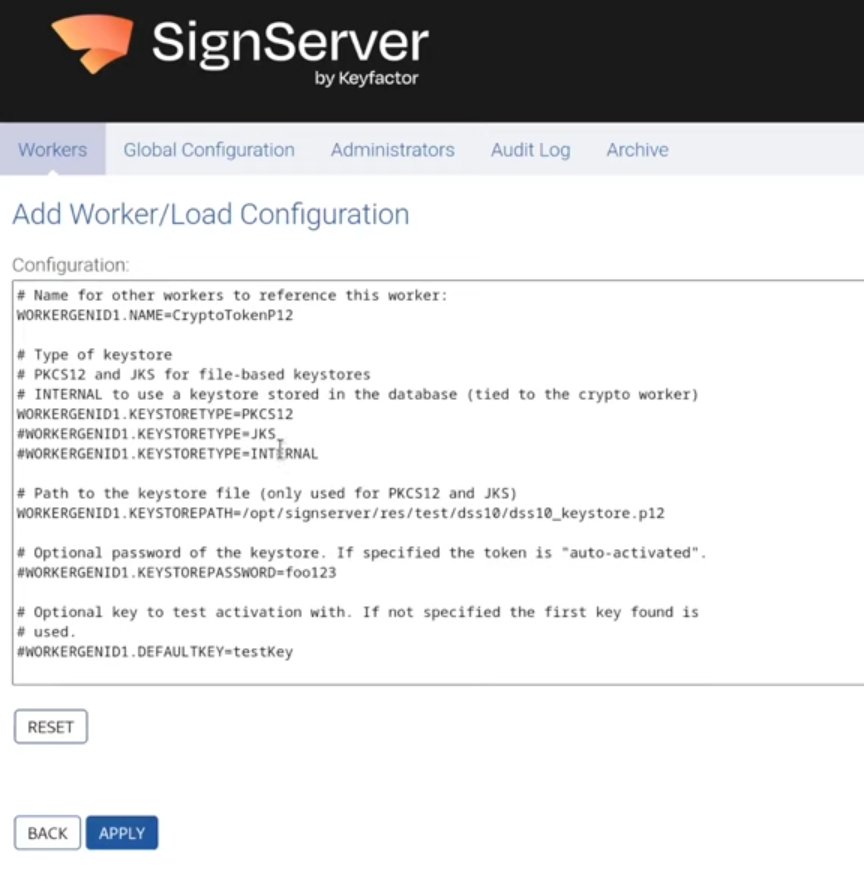Image resolution: width=864 pixels, height=881 pixels.
Task: Switch to the Workers tab
Action: tap(52, 149)
